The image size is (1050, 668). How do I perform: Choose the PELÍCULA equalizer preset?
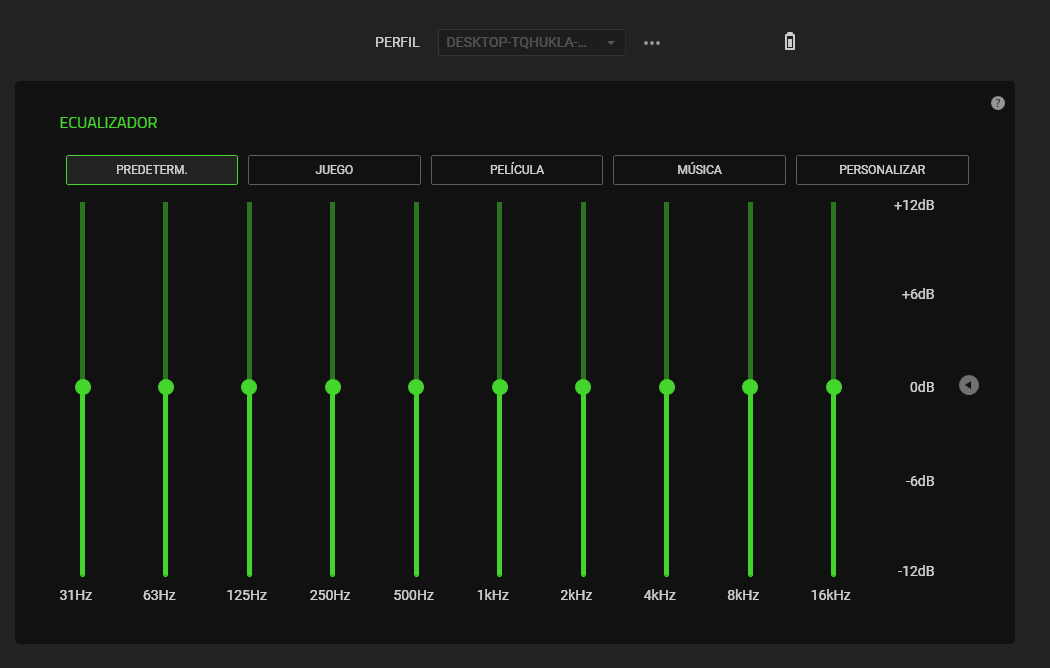coord(517,170)
